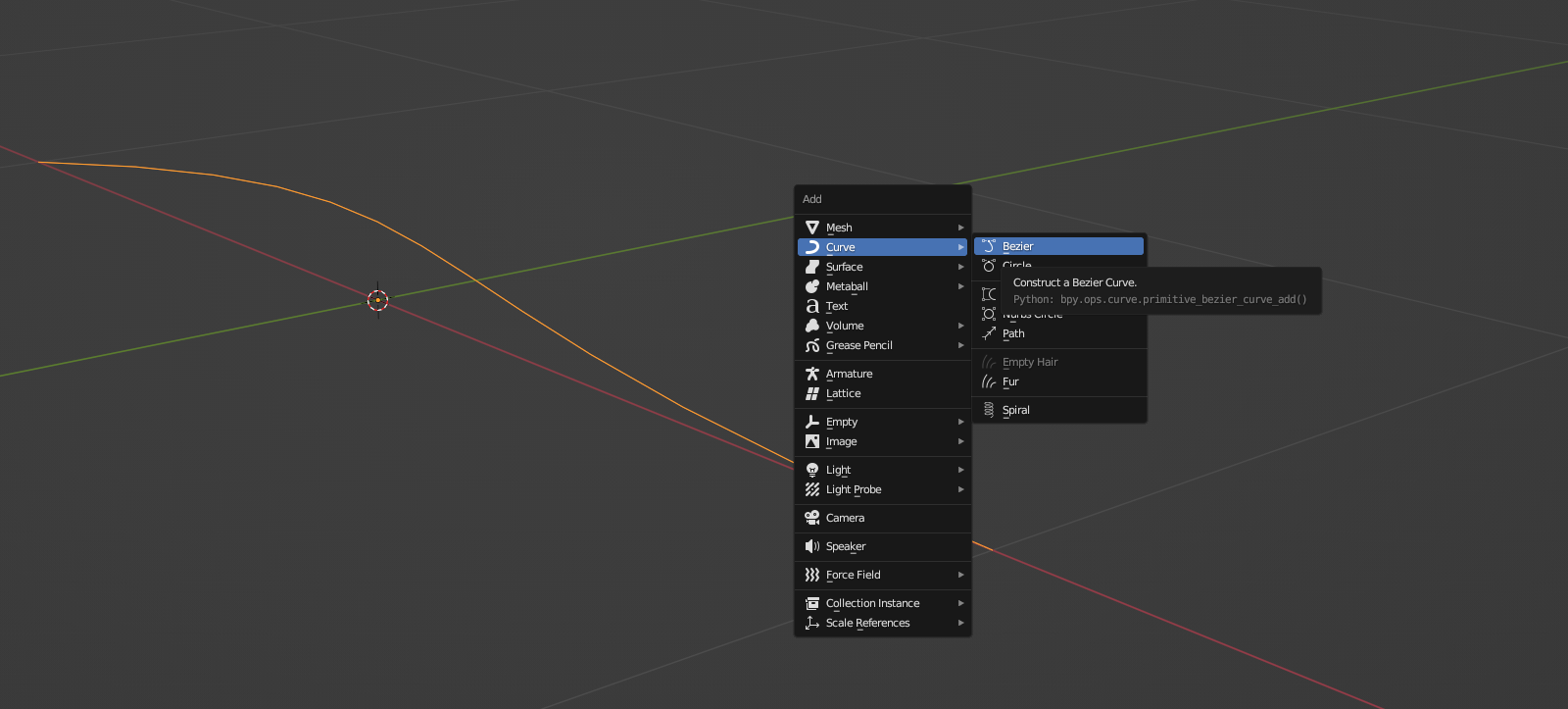
Task: Click the Speaker icon in Add menu
Action: pos(811,546)
